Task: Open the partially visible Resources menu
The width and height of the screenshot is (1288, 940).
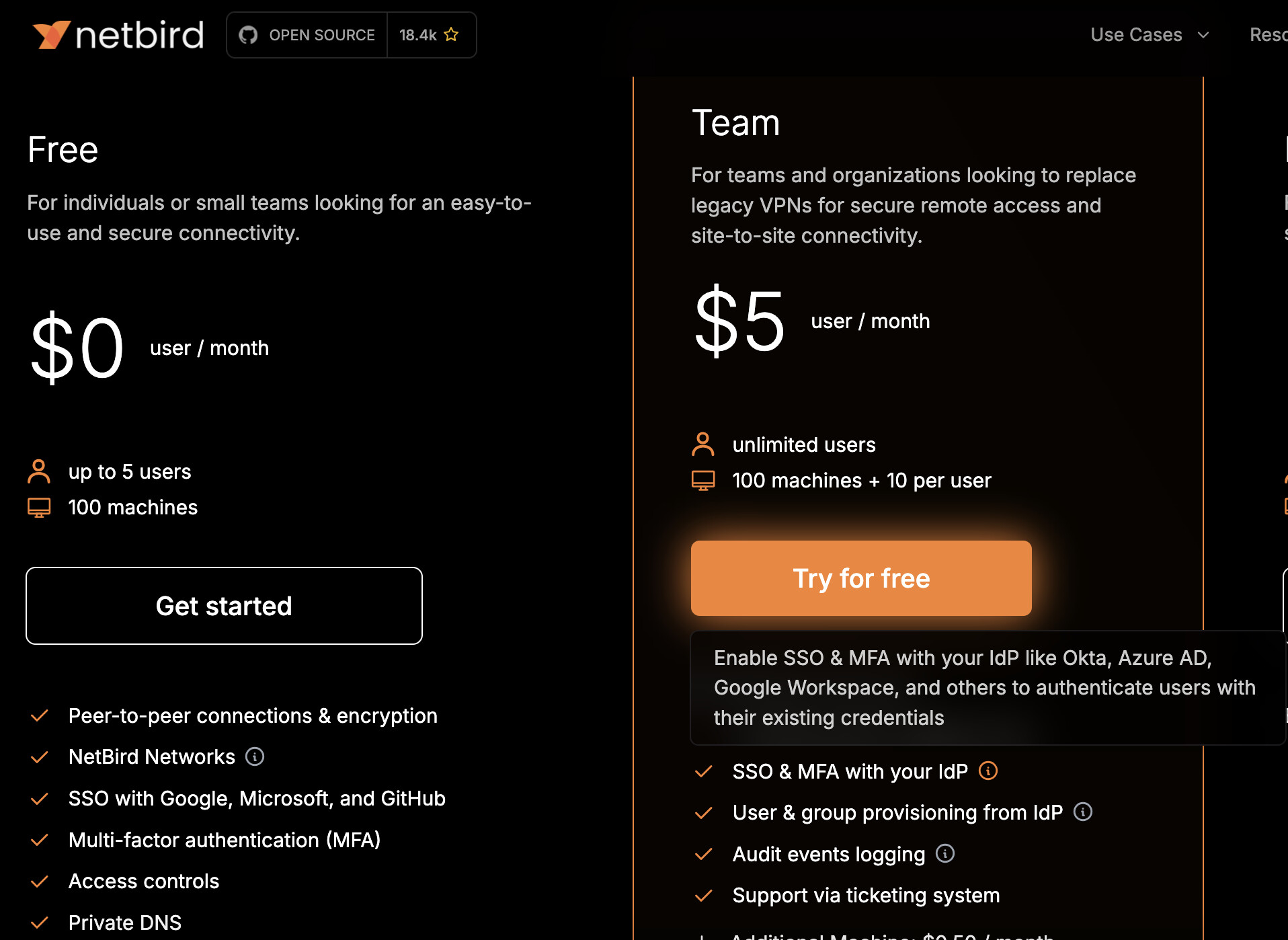Action: [x=1268, y=35]
